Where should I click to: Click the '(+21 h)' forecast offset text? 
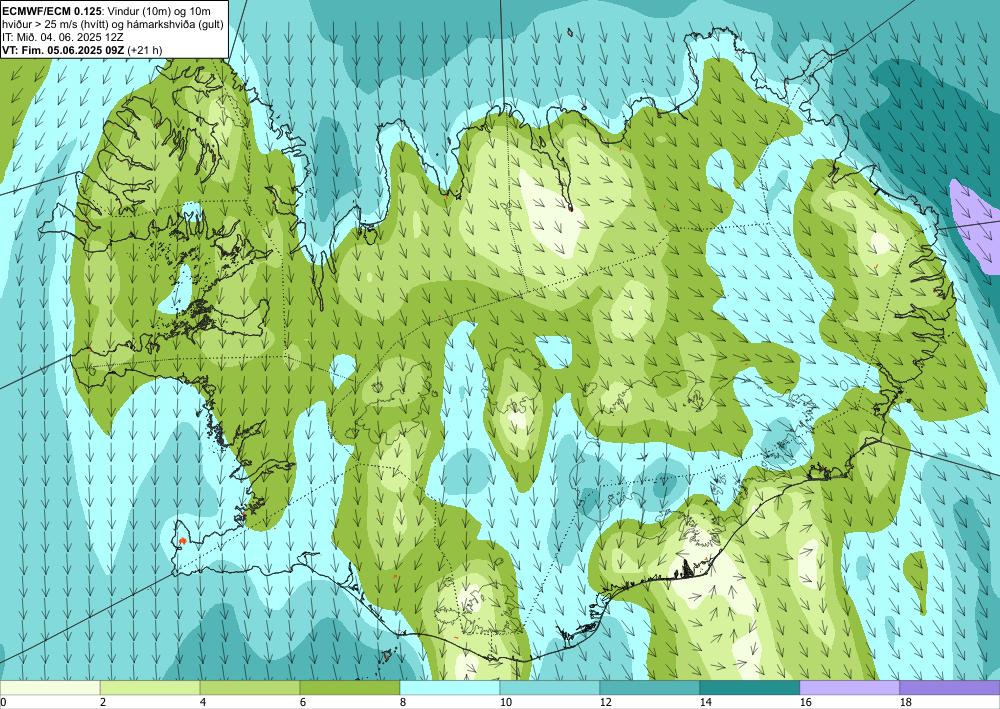coord(145,50)
